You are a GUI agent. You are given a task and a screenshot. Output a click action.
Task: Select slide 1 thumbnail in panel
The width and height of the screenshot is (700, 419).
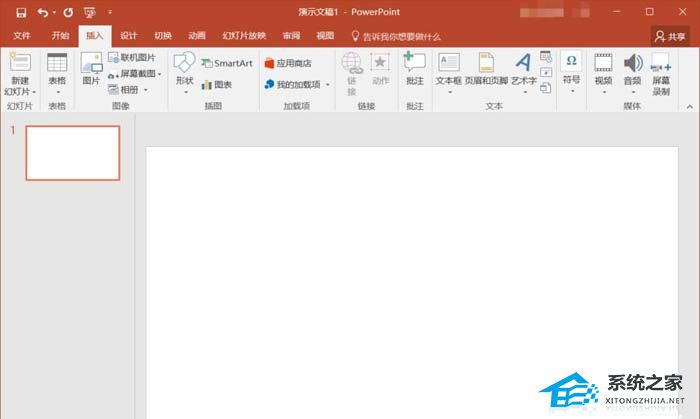click(72, 153)
